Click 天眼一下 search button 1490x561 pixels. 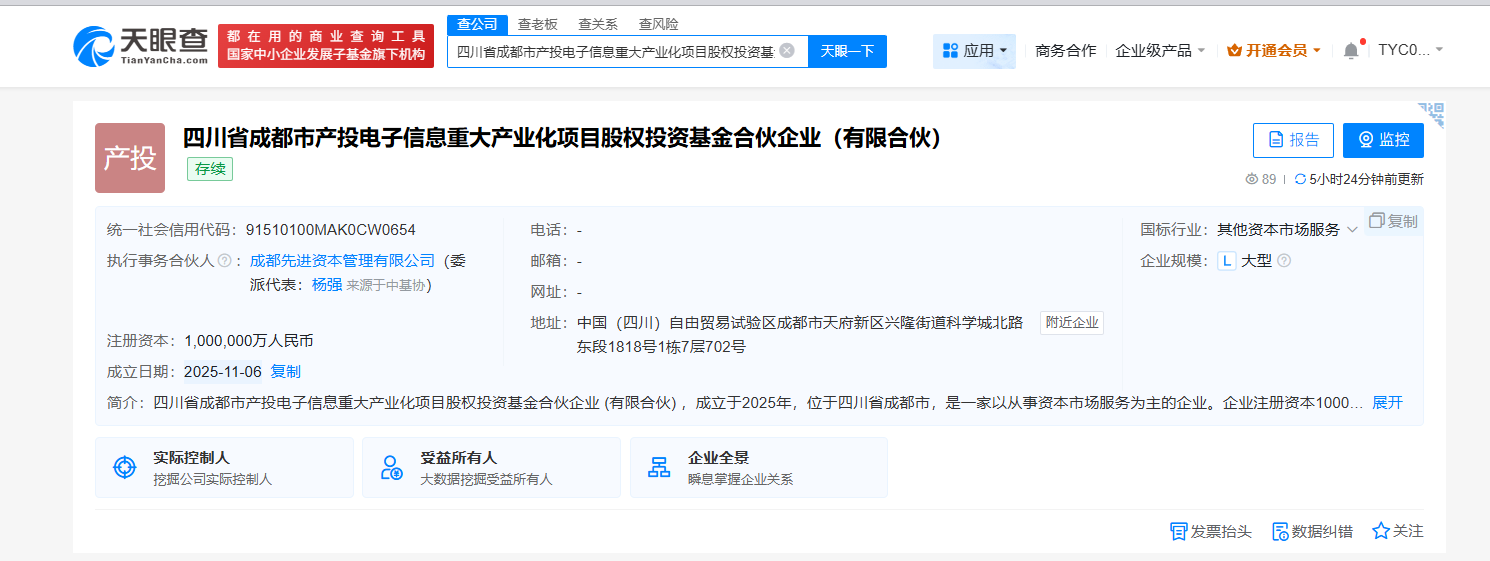point(847,51)
